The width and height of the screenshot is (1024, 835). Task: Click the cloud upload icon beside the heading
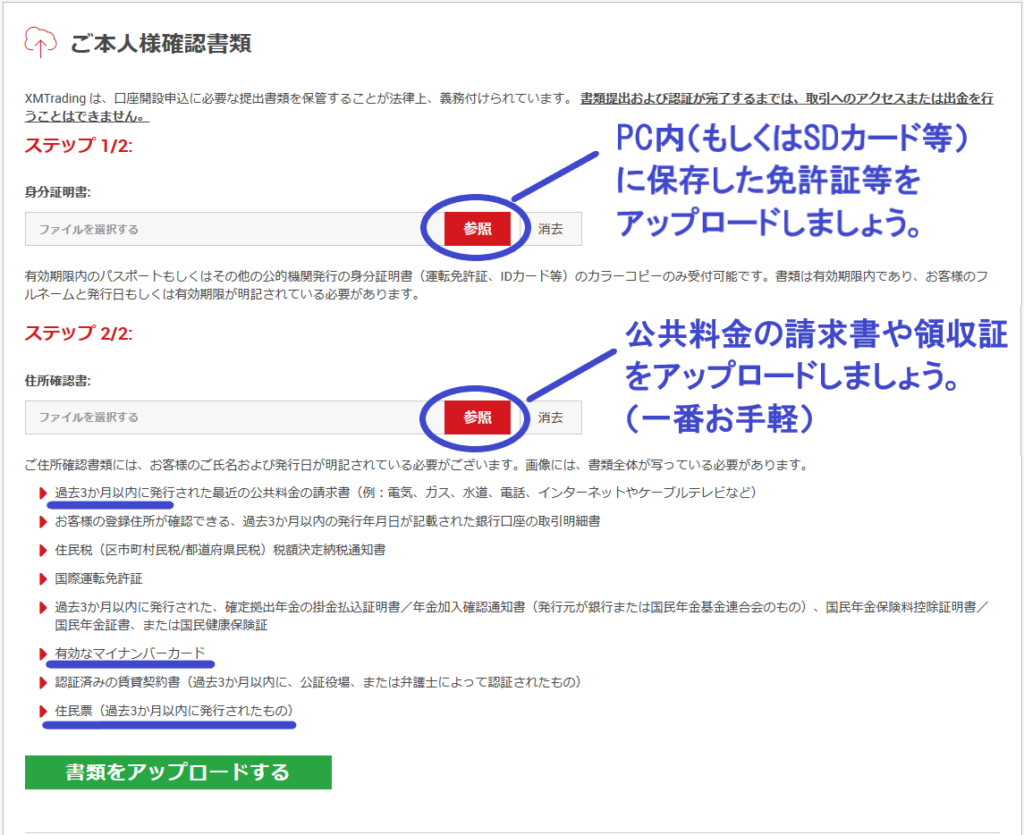pos(40,43)
